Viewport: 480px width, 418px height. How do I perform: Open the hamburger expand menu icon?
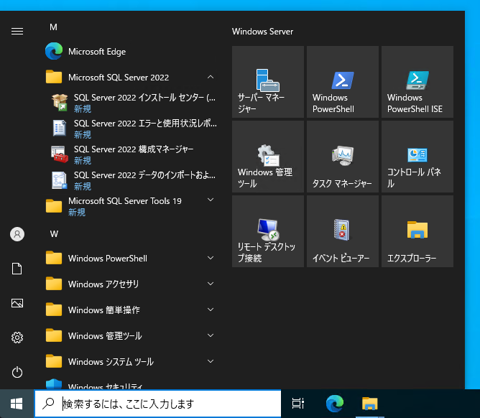click(x=17, y=32)
